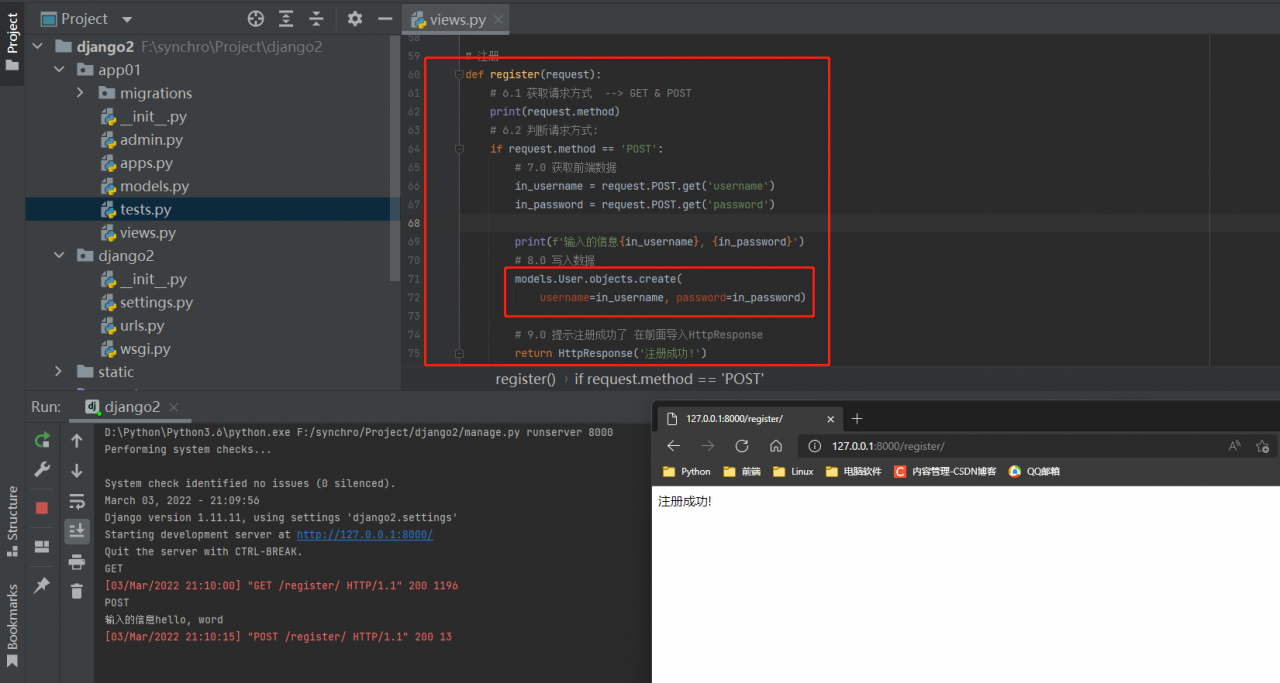Click the Rerun django2 icon
This screenshot has height=683, width=1280.
[42, 440]
